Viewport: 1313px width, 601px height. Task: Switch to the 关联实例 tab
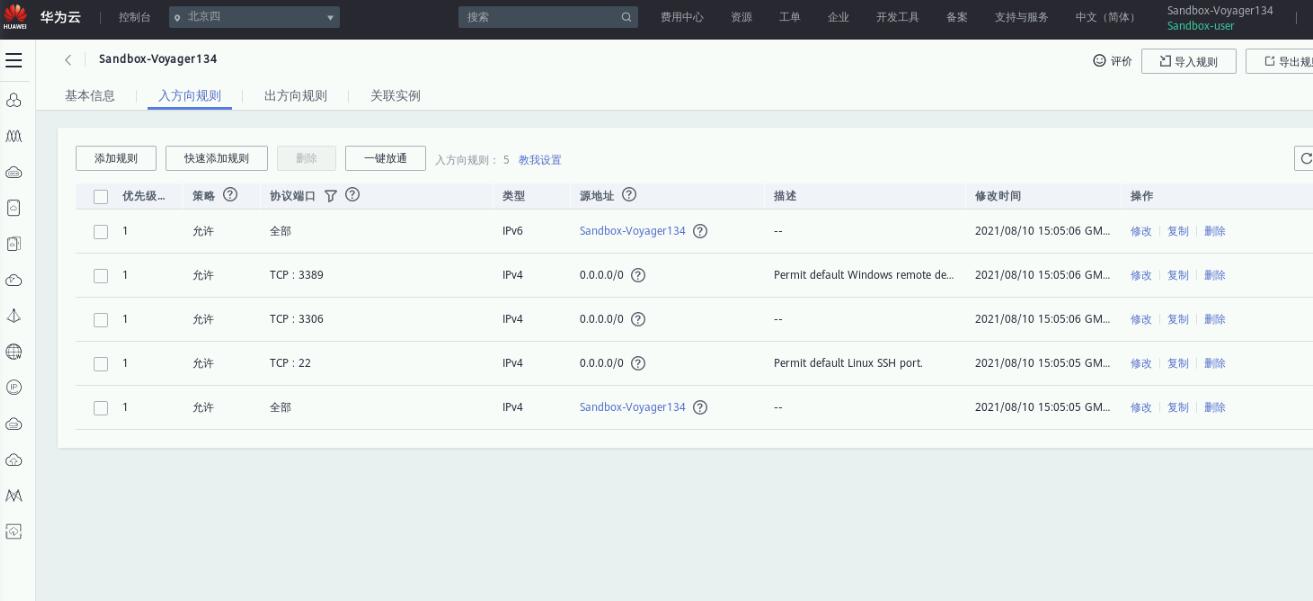[x=395, y=96]
